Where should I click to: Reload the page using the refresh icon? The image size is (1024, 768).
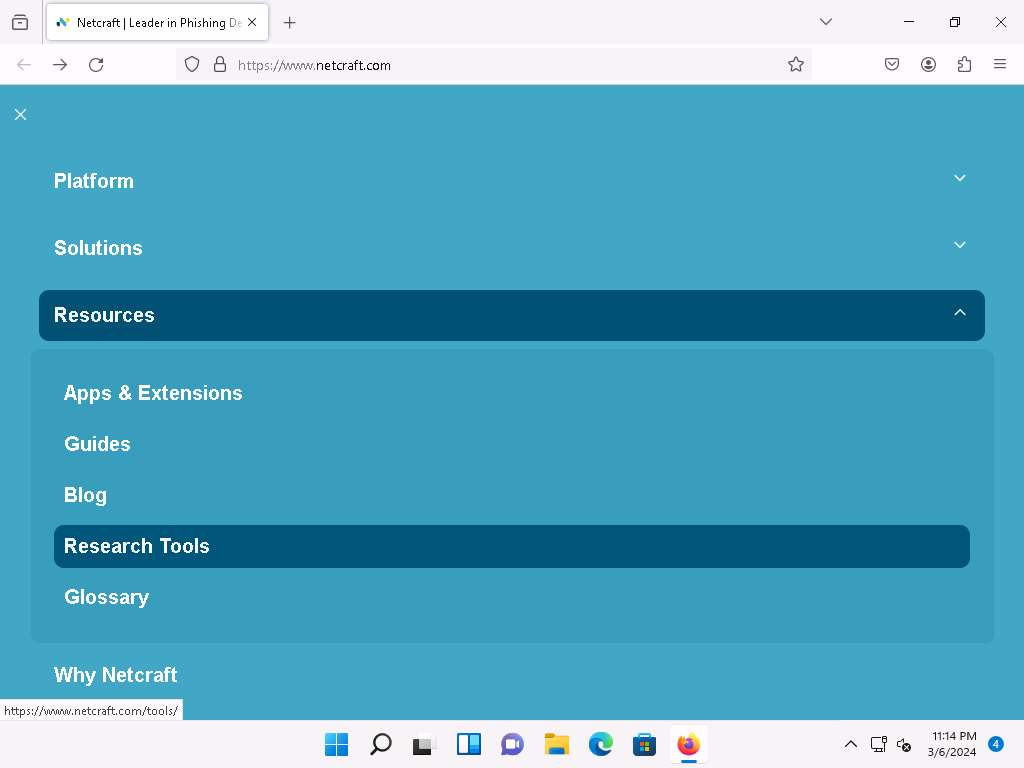[96, 65]
